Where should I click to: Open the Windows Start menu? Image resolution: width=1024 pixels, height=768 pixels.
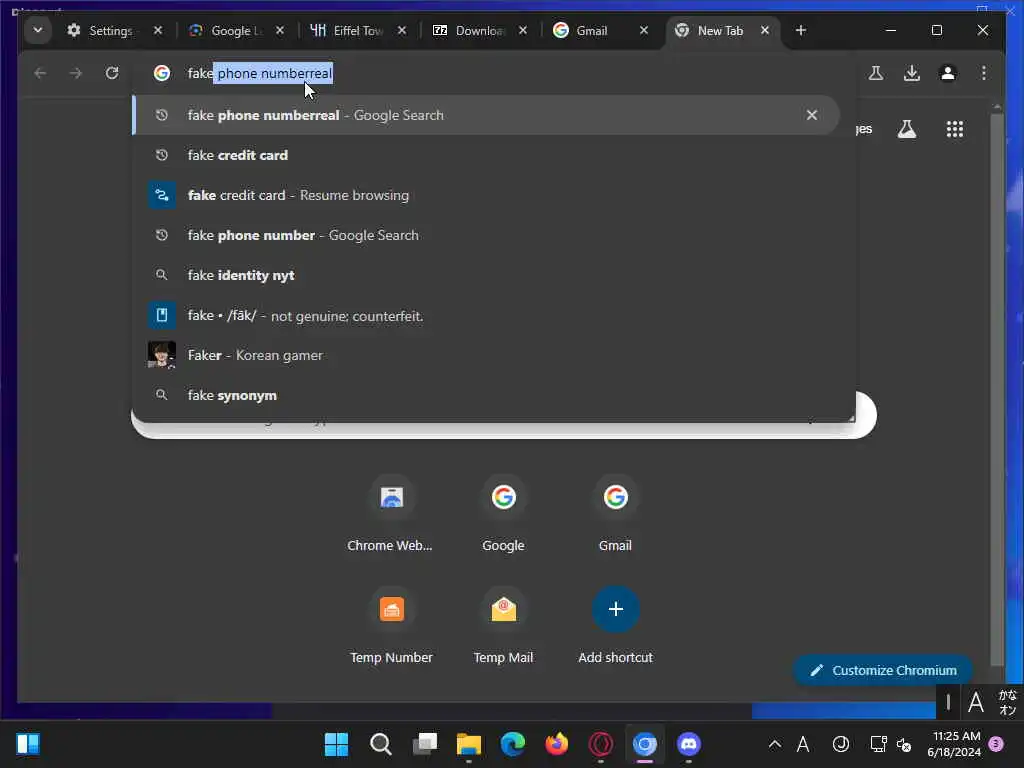click(336, 744)
